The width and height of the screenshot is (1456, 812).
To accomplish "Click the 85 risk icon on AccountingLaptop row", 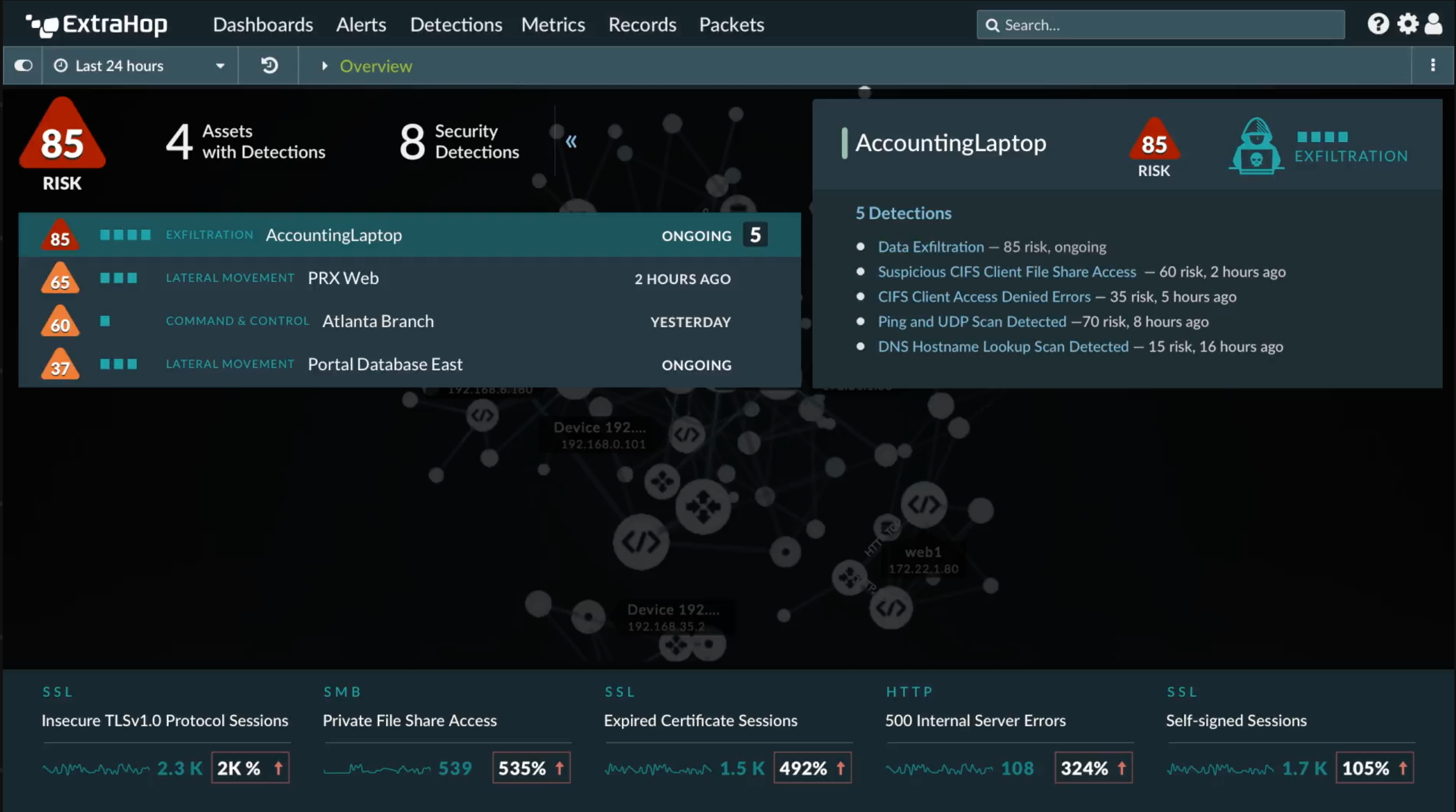I will (60, 236).
